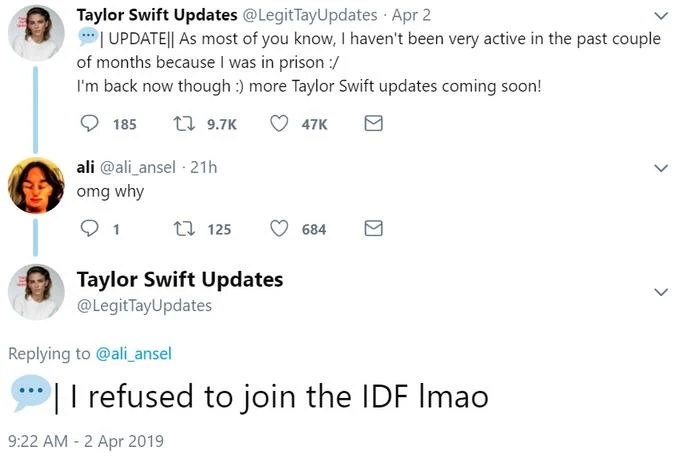Viewport: 680px width, 458px height.
Task: Open the 21h timestamp on ali's tweet
Action: [204, 167]
